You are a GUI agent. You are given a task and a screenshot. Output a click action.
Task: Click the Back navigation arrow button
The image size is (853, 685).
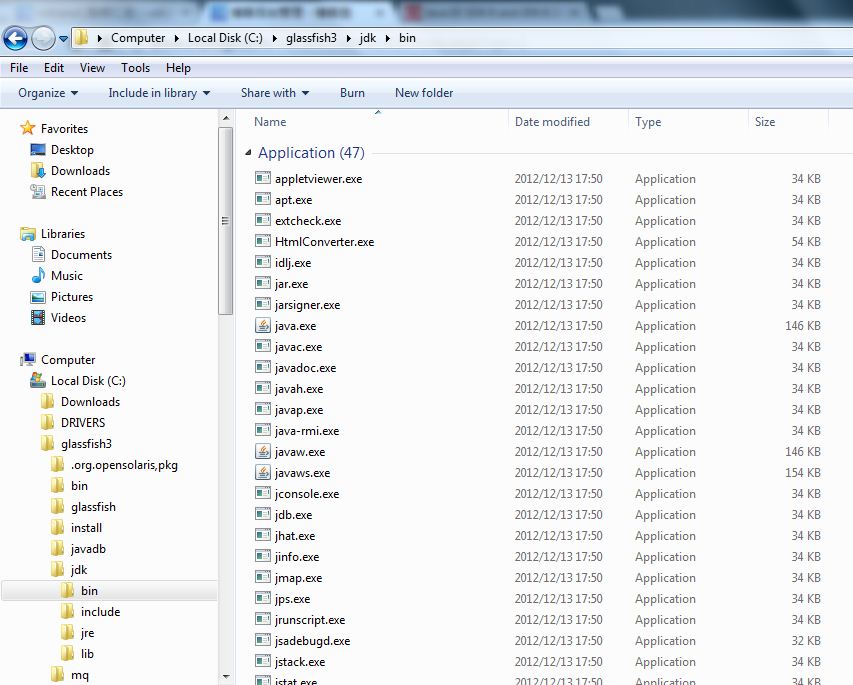pos(16,39)
